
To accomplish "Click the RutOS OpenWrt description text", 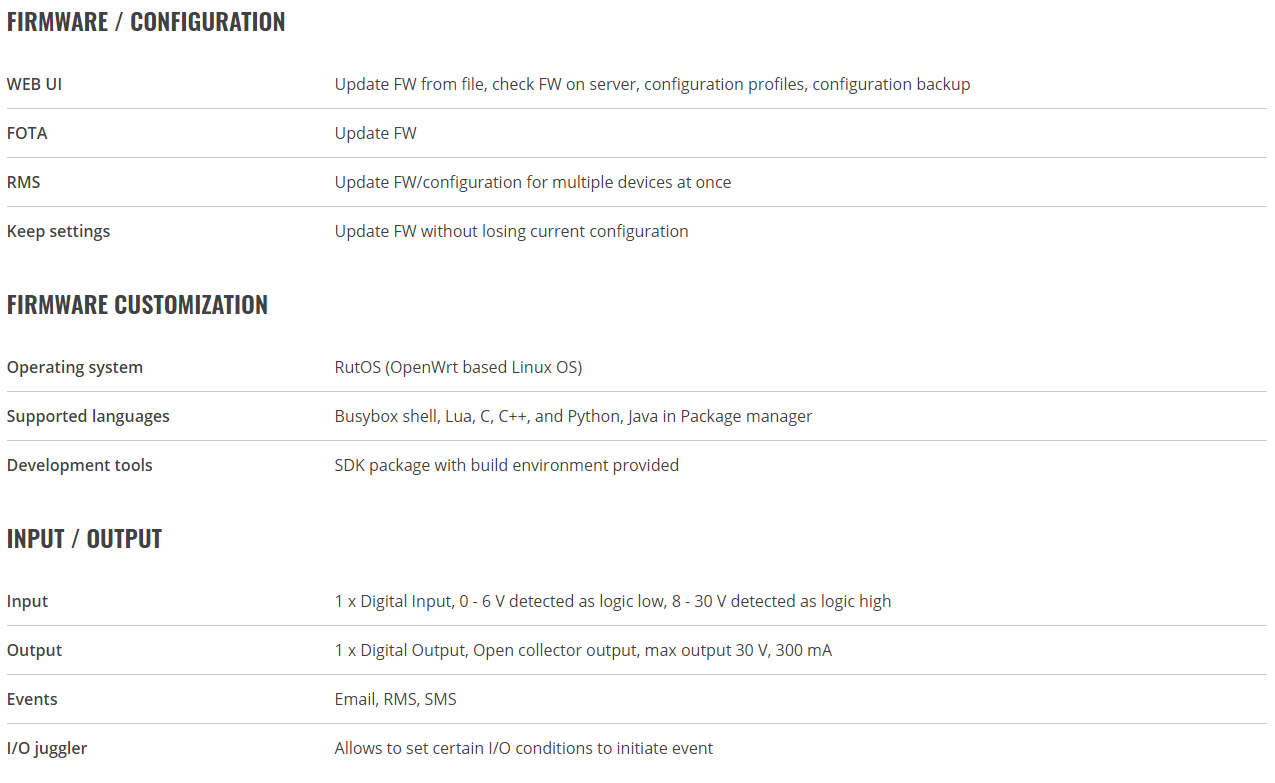I will 458,367.
